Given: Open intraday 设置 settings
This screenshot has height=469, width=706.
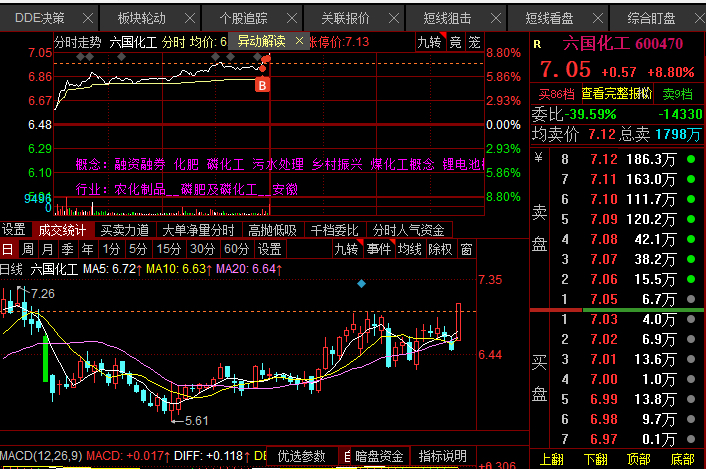Looking at the screenshot, I should pyautogui.click(x=14, y=230).
